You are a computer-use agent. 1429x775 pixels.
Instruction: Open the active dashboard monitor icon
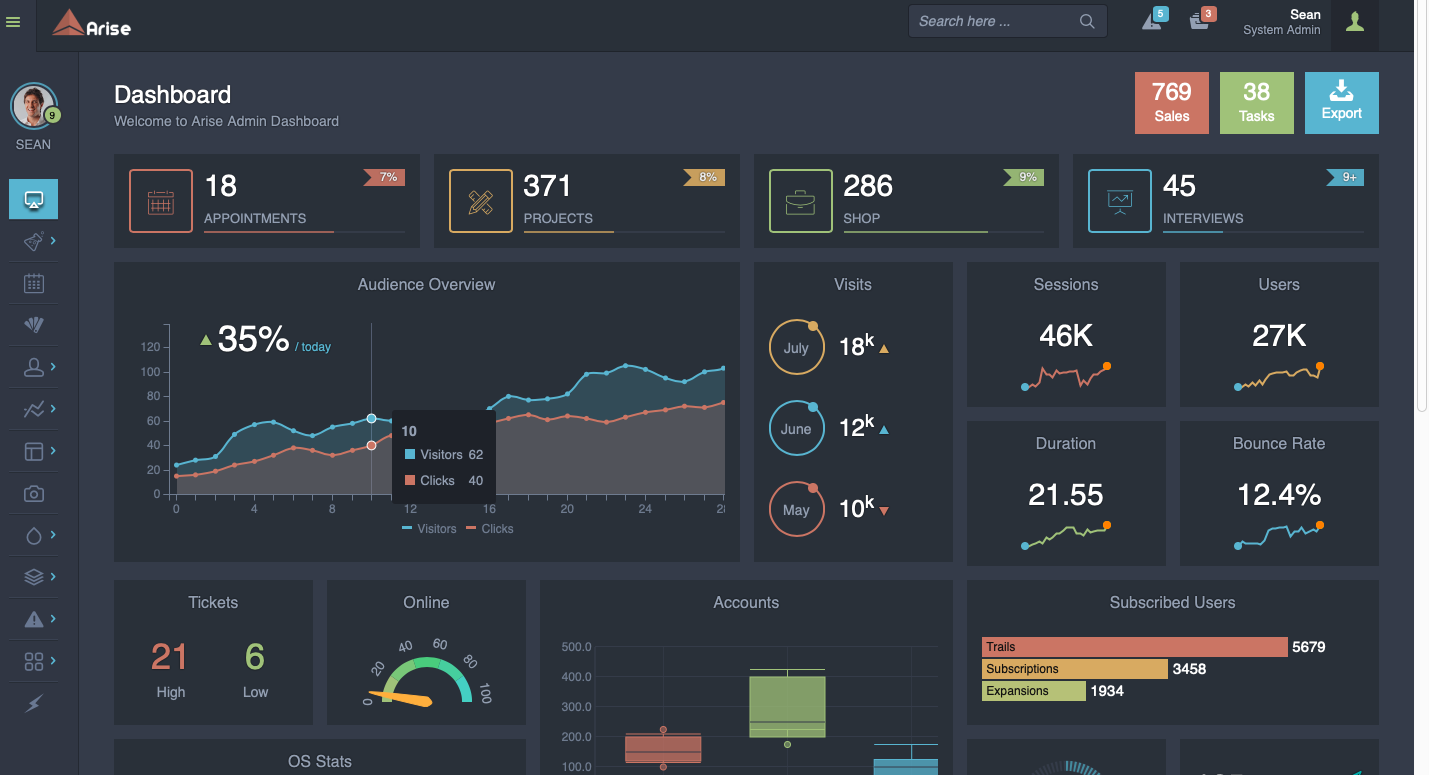click(34, 199)
